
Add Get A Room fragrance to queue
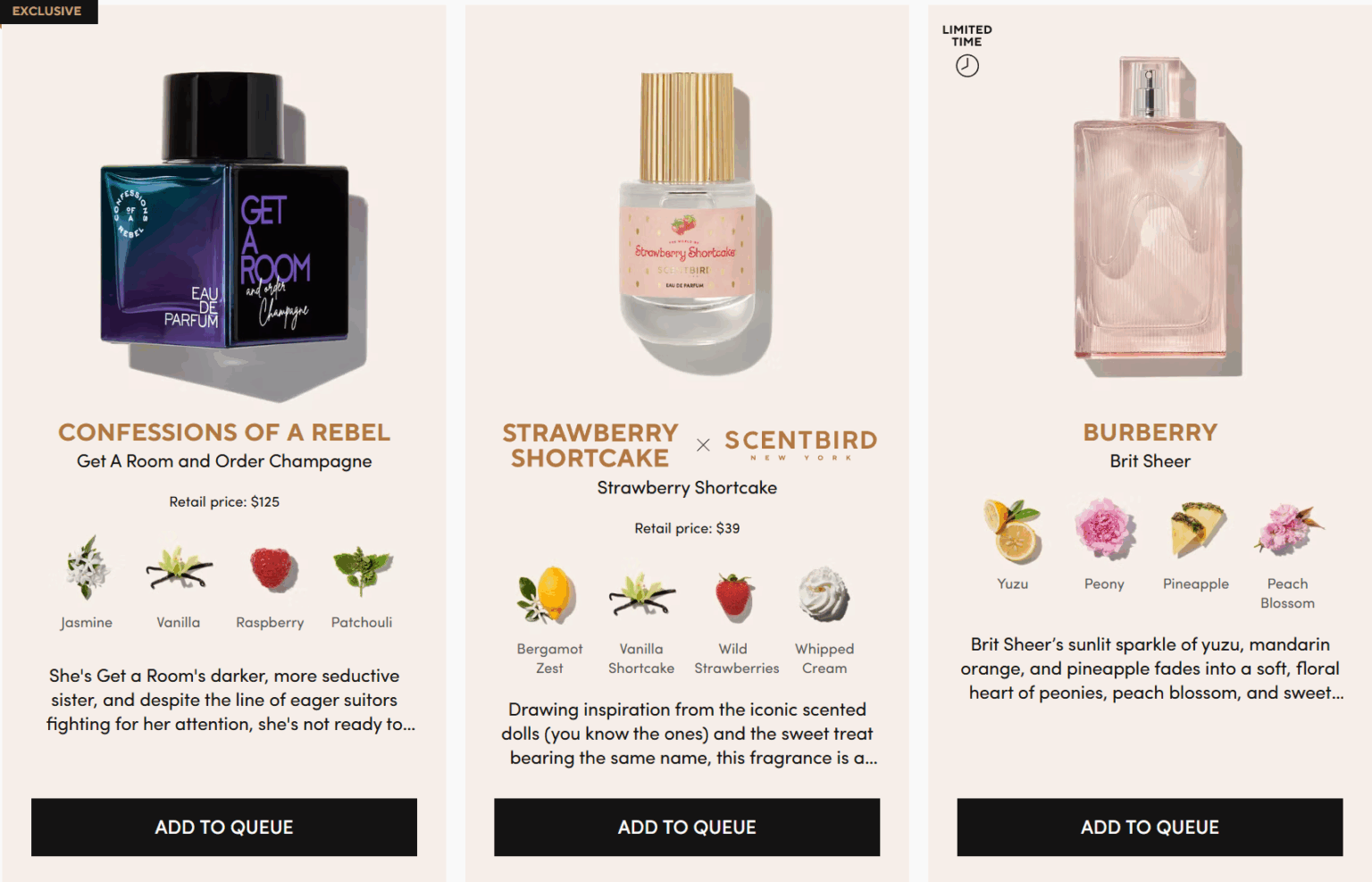pyautogui.click(x=224, y=827)
